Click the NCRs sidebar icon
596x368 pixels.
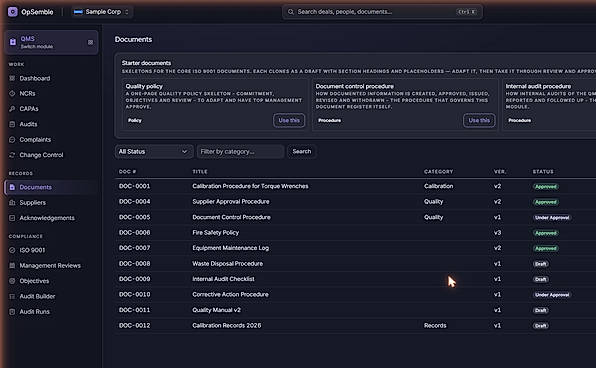click(12, 94)
